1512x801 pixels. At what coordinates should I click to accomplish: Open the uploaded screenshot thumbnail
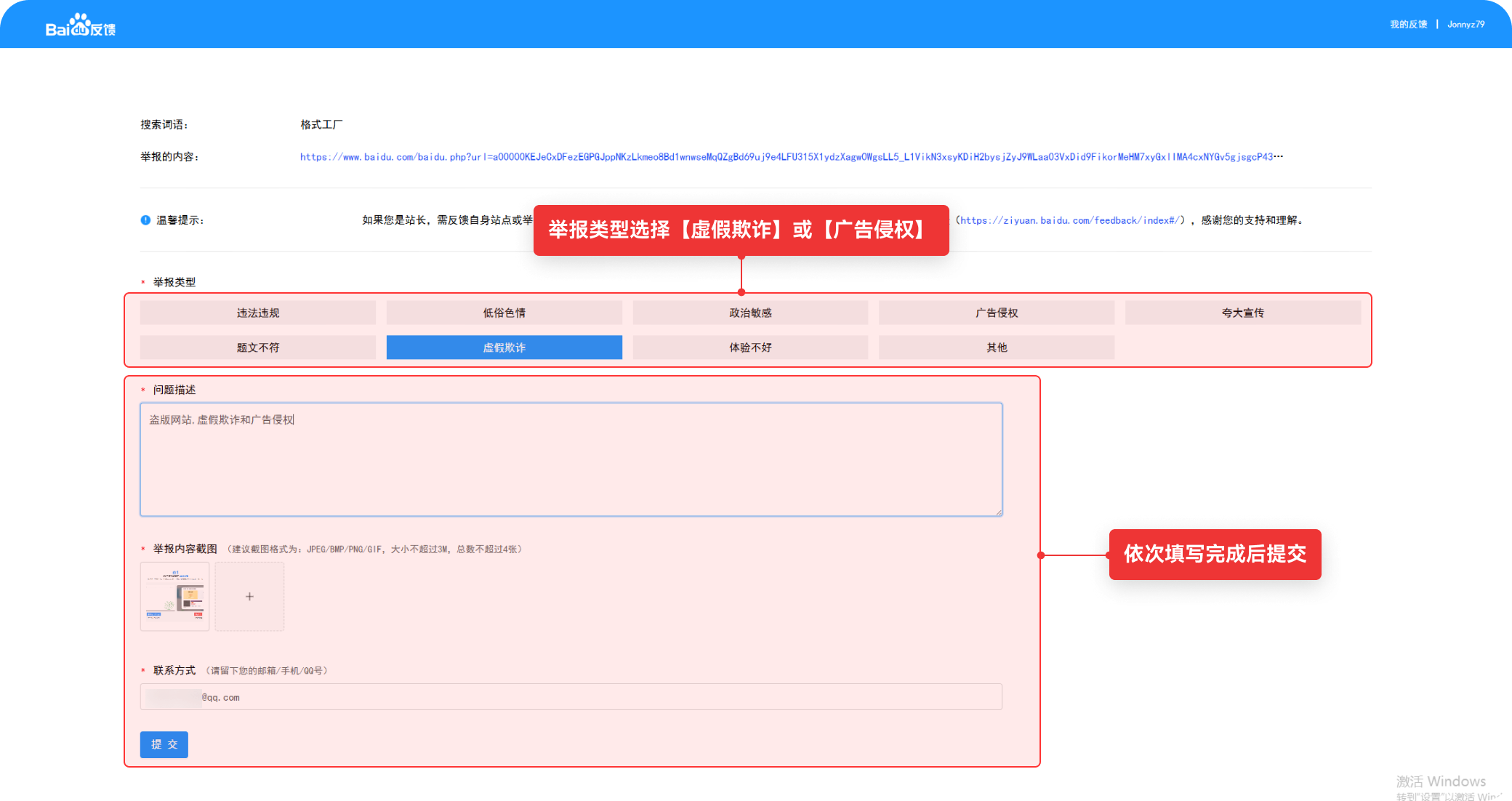(174, 596)
